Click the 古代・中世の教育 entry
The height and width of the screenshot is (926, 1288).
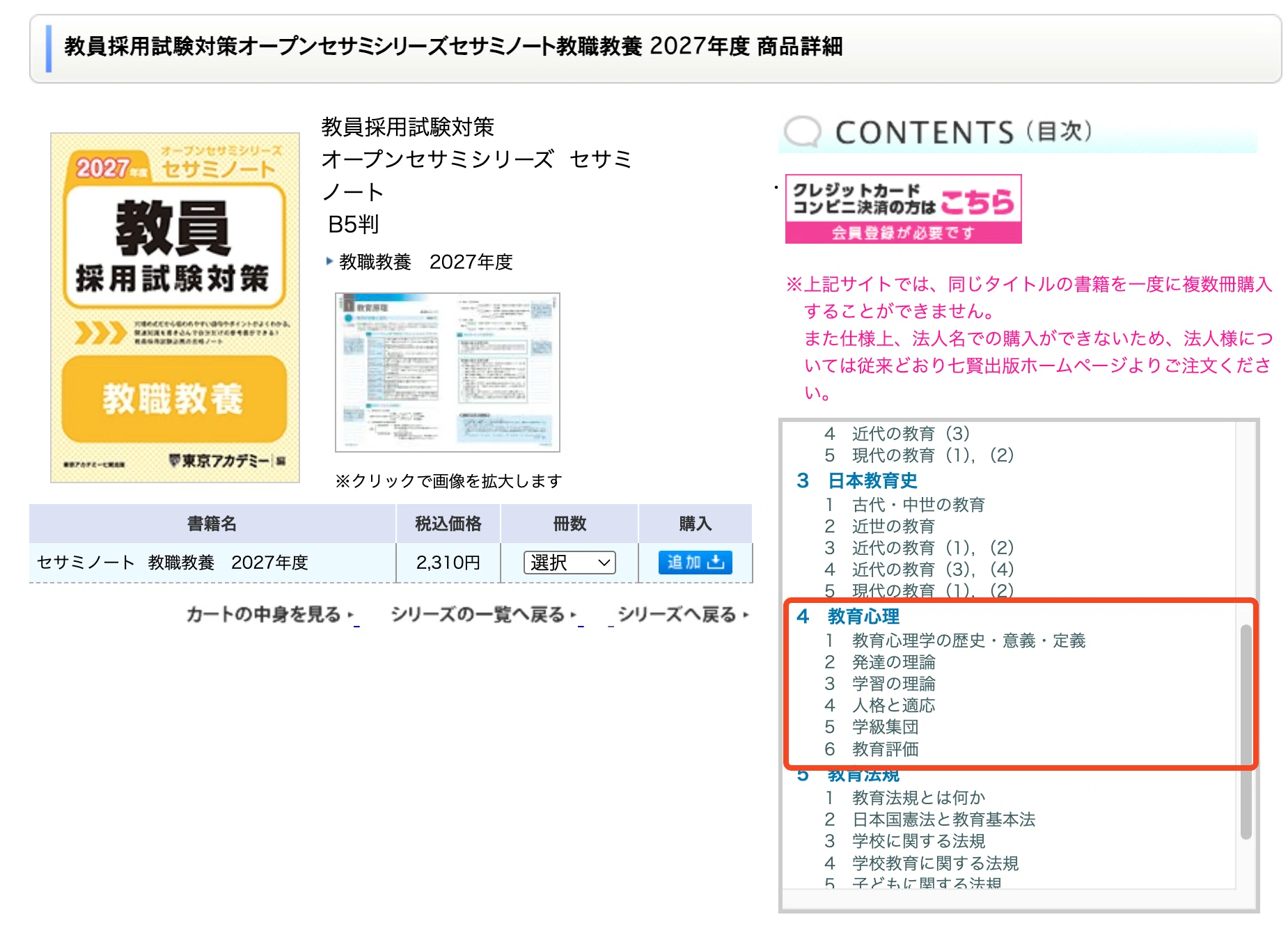click(918, 505)
